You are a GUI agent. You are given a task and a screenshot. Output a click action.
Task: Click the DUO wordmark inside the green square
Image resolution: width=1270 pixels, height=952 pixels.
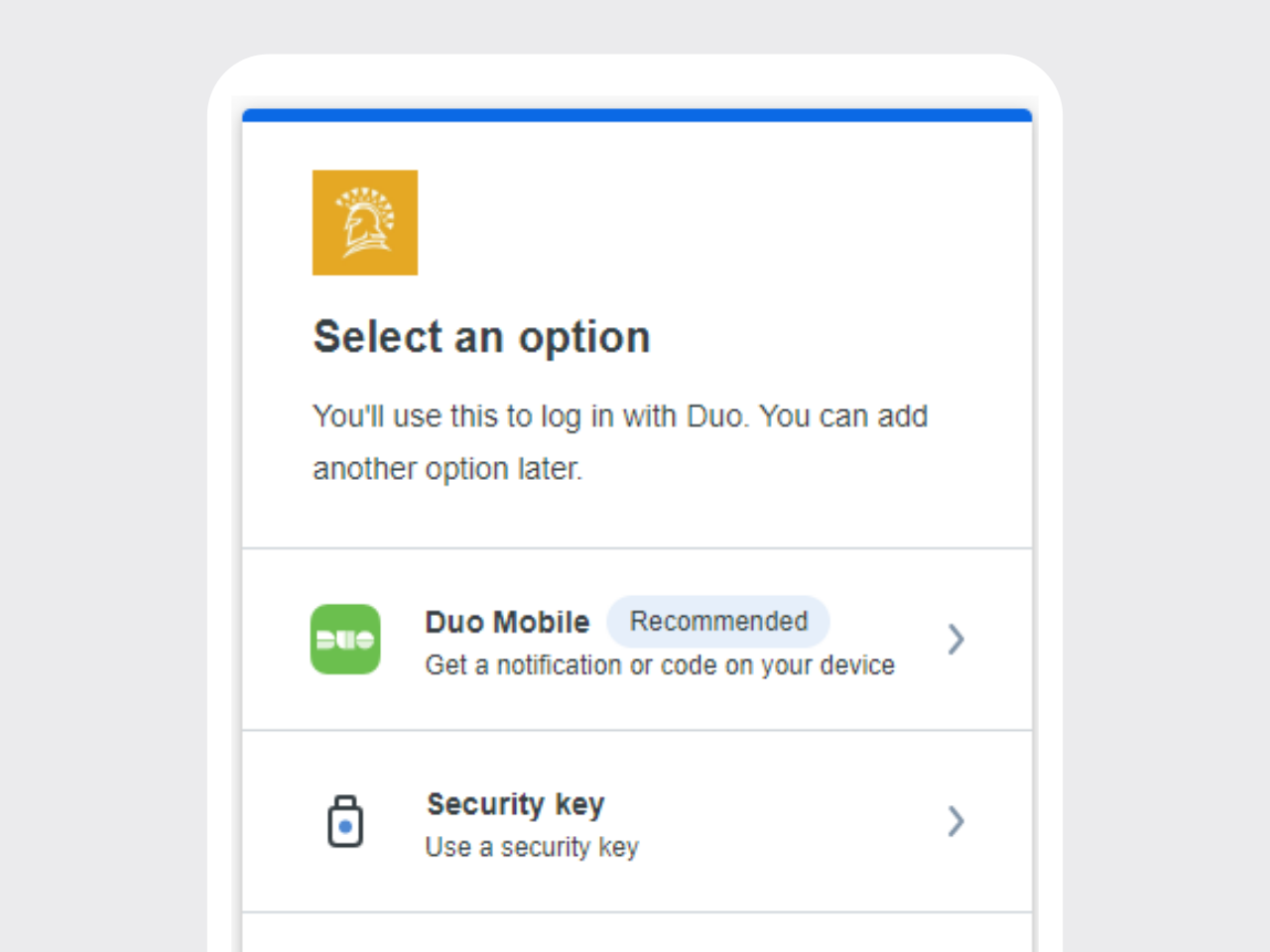345,640
